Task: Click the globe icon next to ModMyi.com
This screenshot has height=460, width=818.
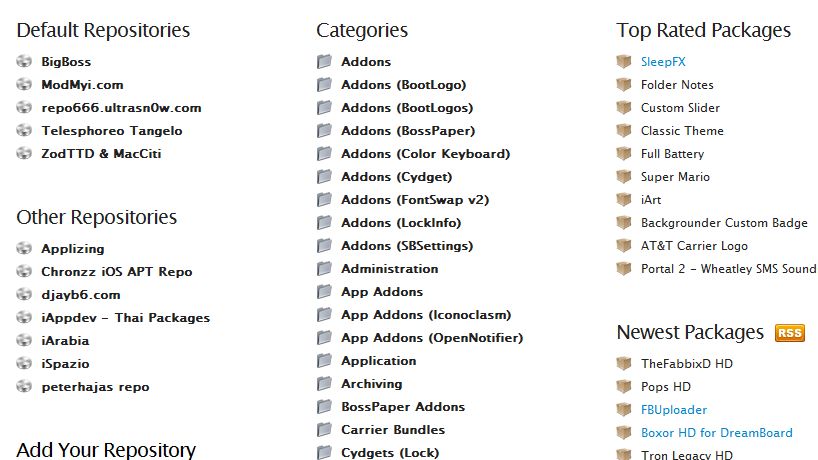Action: click(x=25, y=85)
